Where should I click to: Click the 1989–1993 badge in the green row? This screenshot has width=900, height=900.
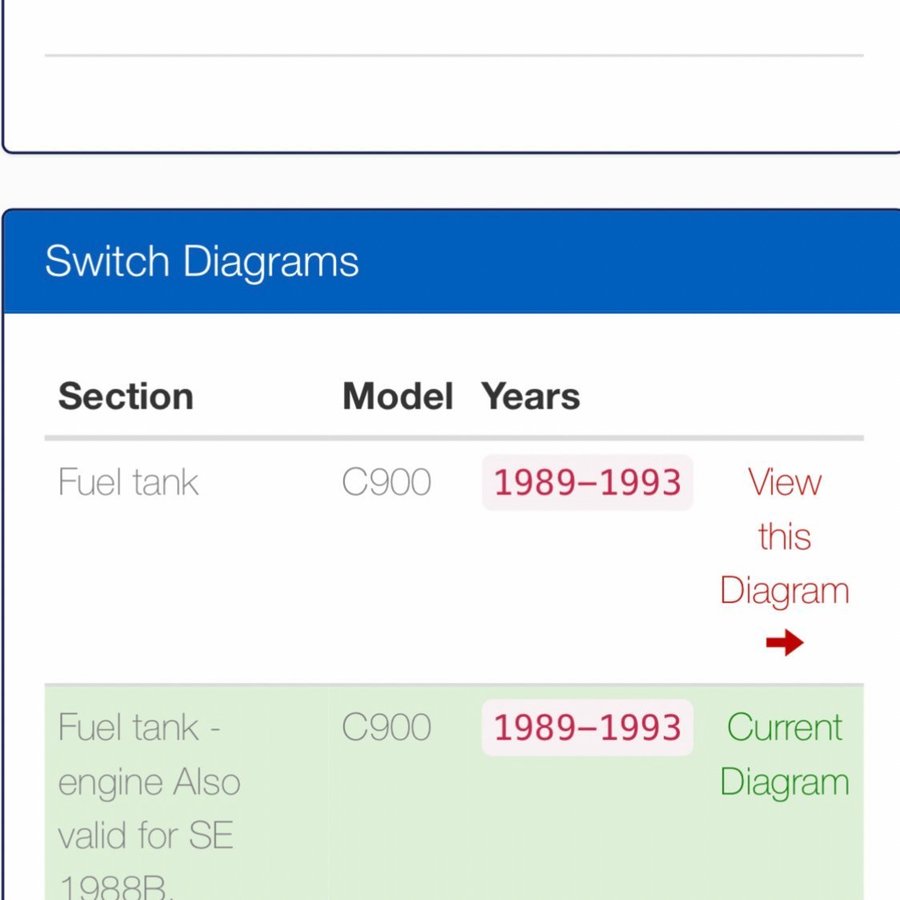(587, 727)
